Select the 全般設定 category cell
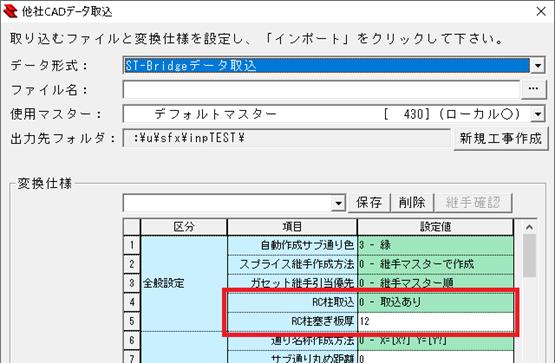The width and height of the screenshot is (555, 363). coord(184,283)
